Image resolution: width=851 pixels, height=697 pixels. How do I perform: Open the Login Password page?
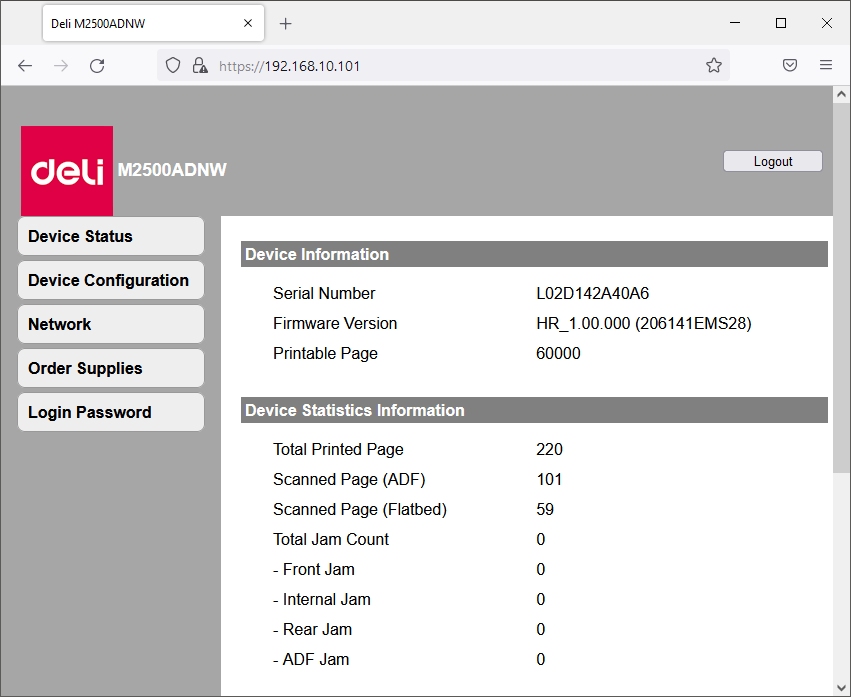[110, 413]
